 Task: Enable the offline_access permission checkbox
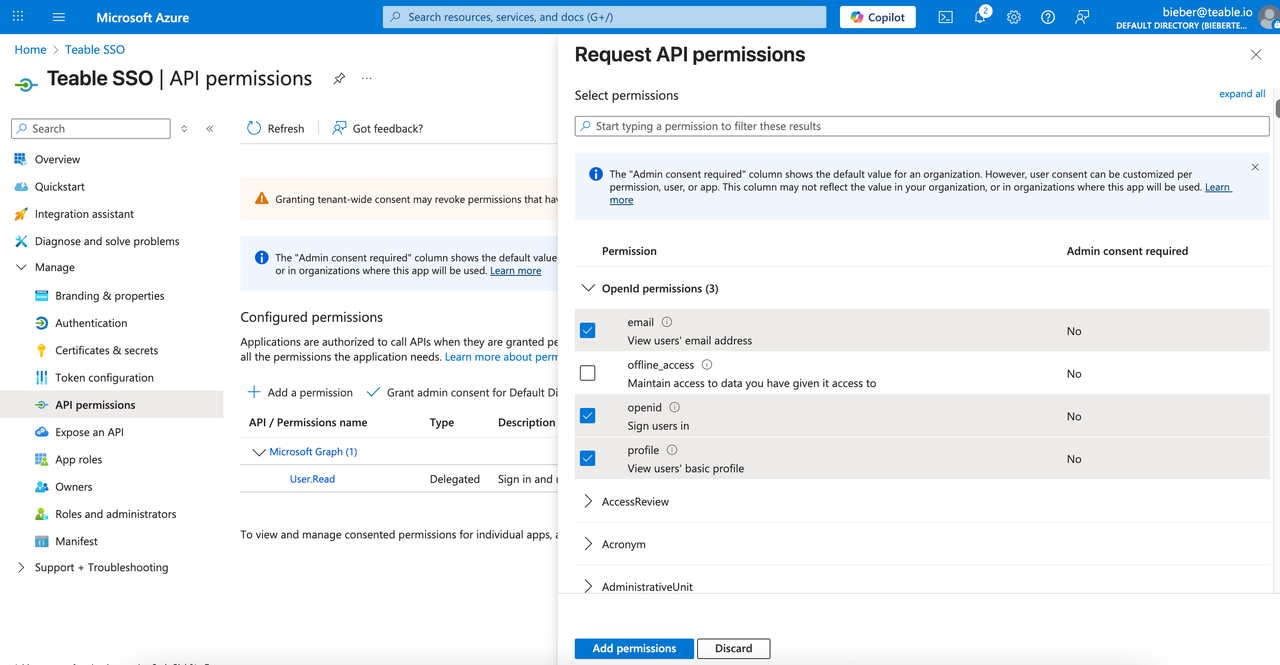[588, 373]
